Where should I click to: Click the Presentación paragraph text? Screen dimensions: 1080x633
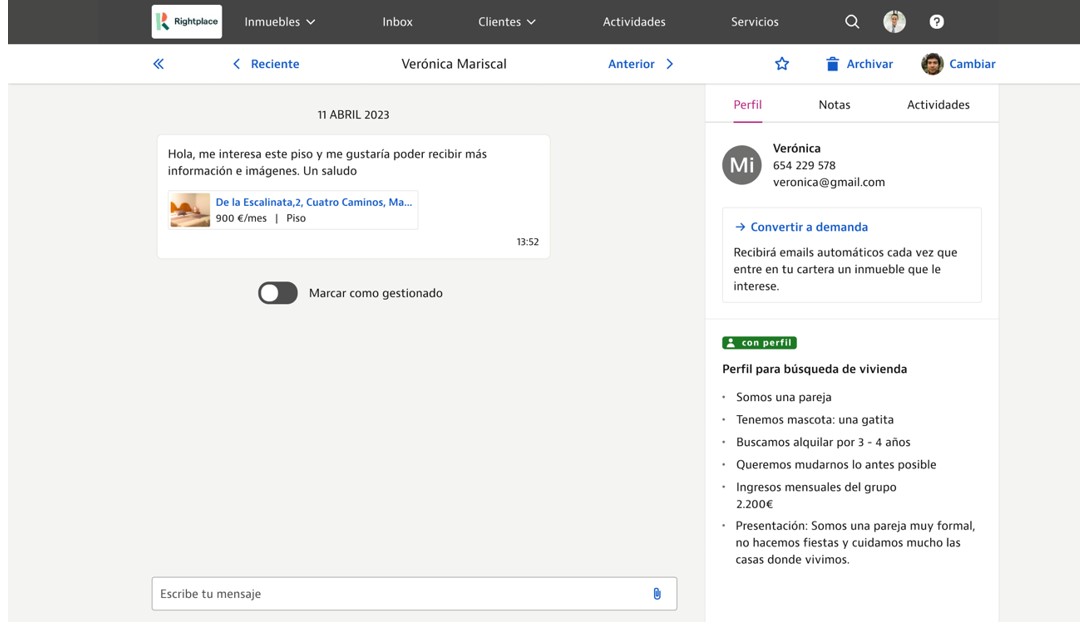855,543
